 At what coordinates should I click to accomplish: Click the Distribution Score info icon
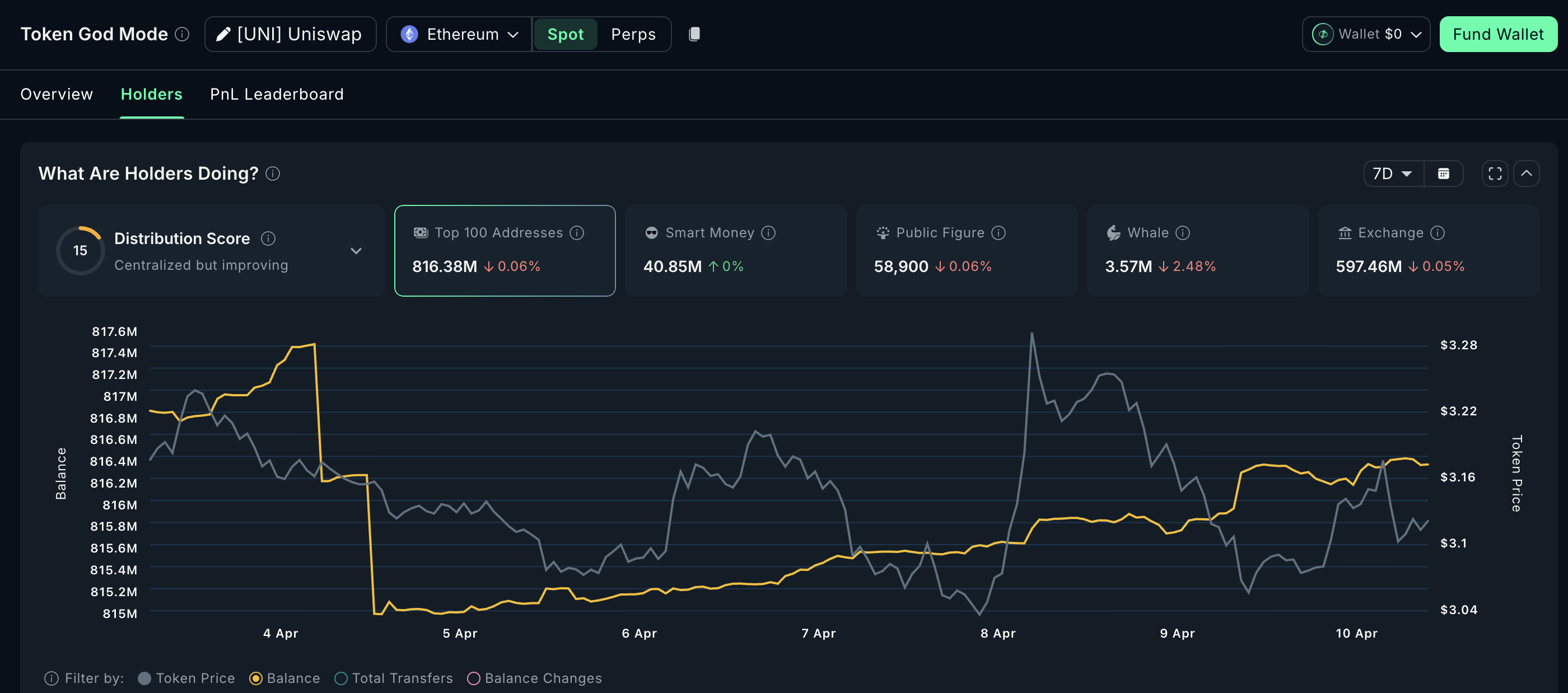268,238
